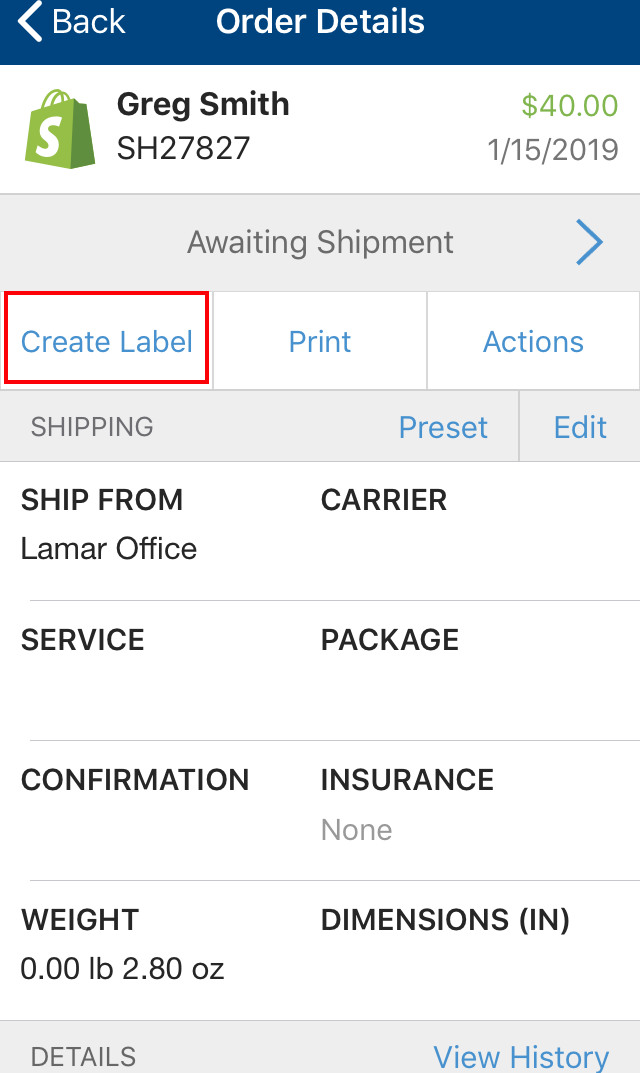Tap Create Label for order SH27827
Image resolution: width=640 pixels, height=1073 pixels.
point(105,341)
